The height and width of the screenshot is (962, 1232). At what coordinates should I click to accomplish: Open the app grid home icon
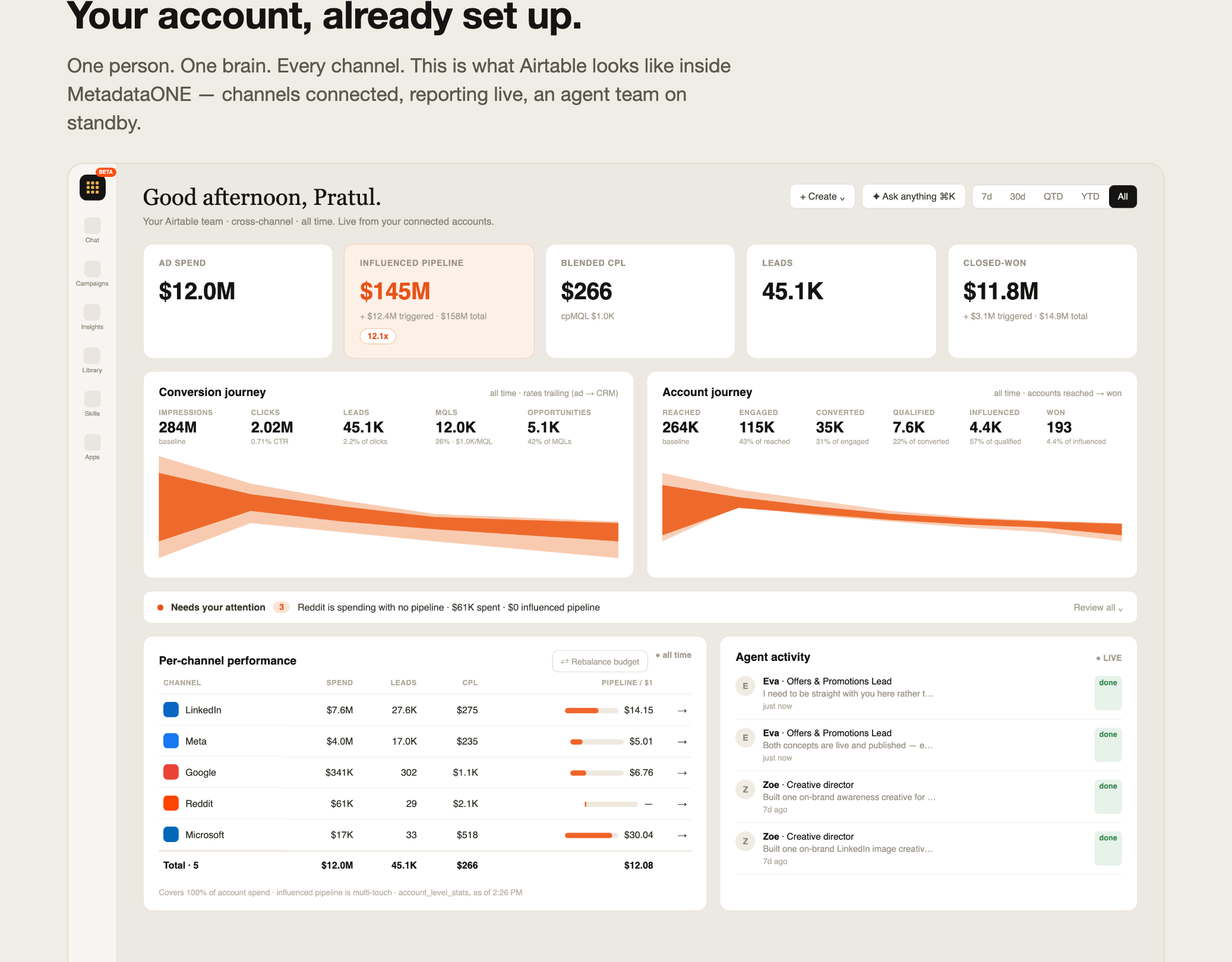click(x=92, y=188)
